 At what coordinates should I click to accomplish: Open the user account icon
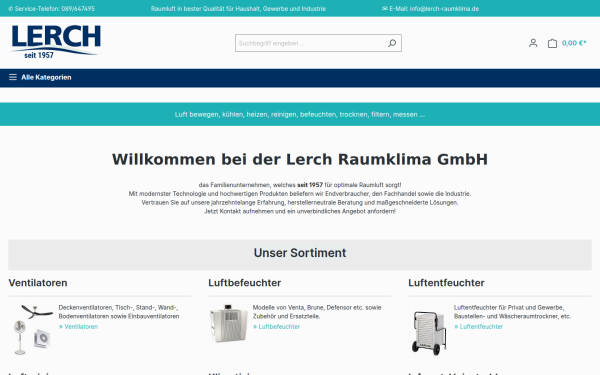[533, 43]
